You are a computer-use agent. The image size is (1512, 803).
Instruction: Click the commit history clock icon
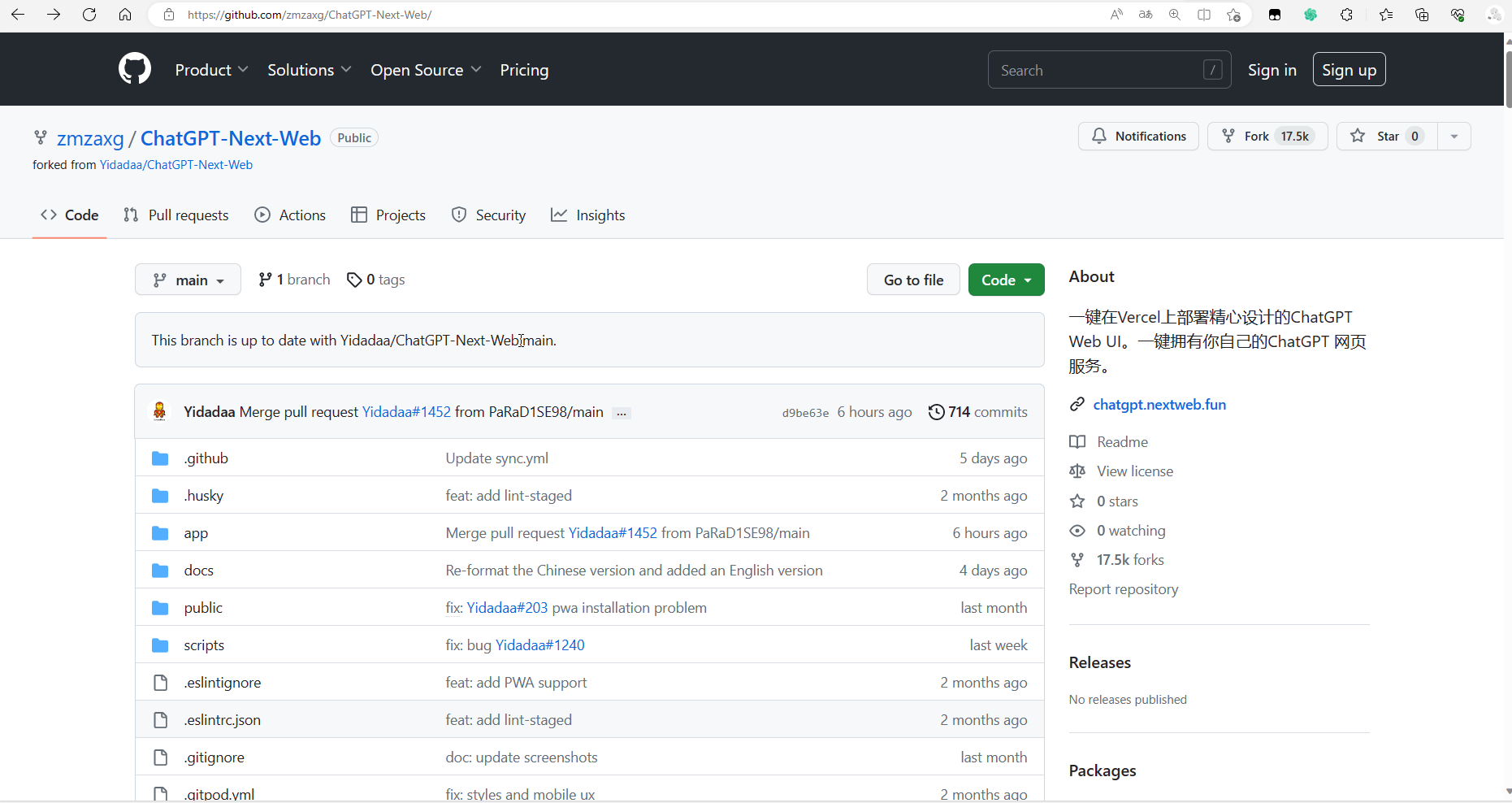pos(937,412)
